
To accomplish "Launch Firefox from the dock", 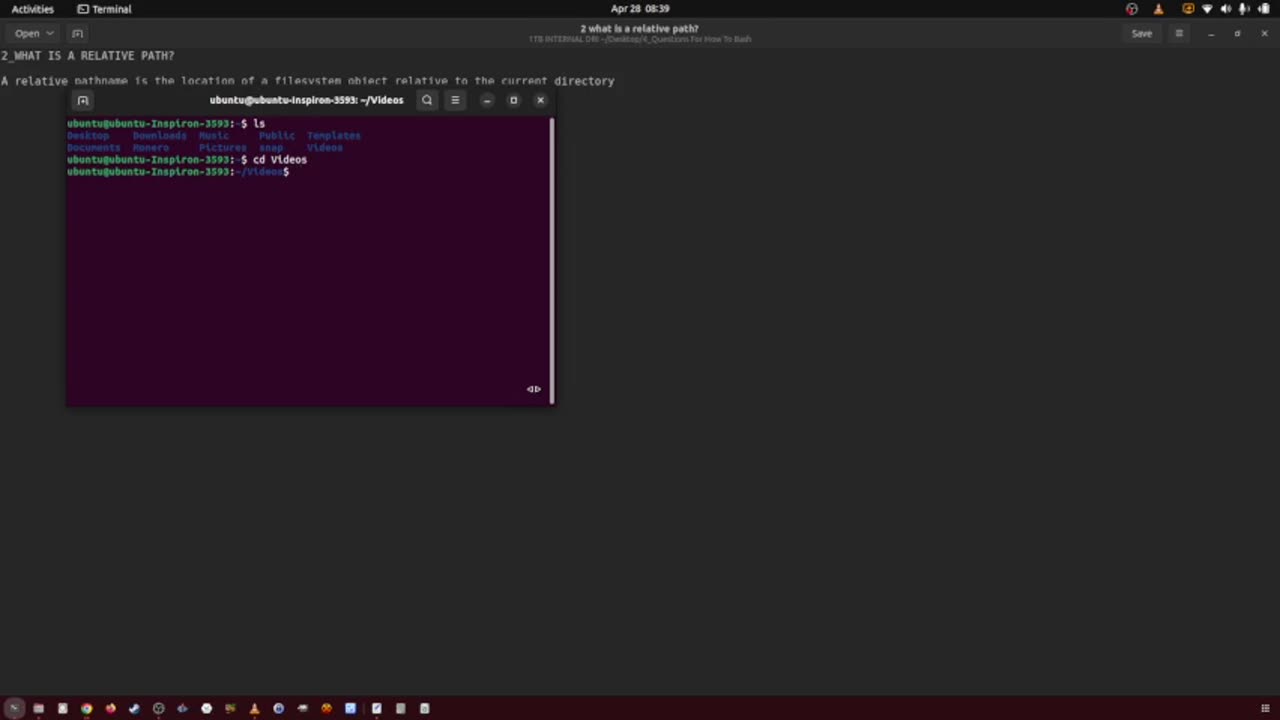I will tap(110, 708).
